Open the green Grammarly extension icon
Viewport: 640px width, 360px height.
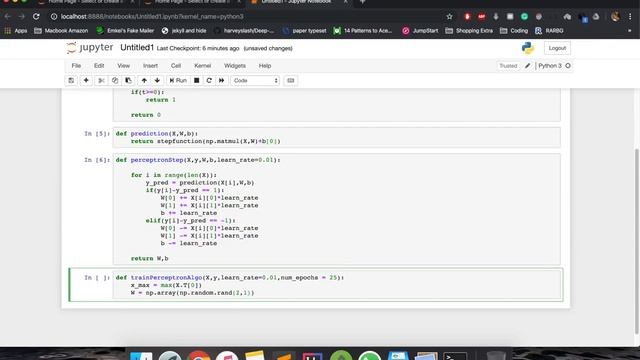[x=524, y=17]
